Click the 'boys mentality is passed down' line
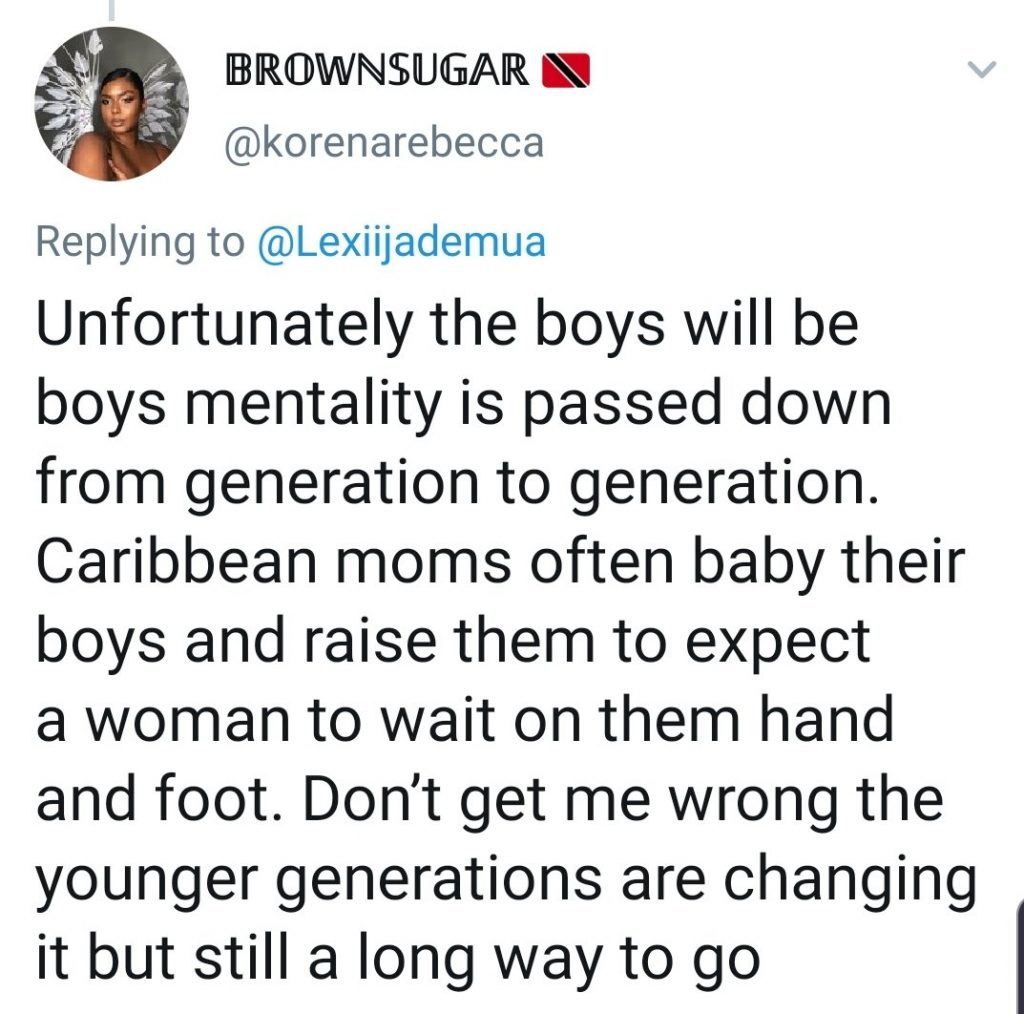The height and width of the screenshot is (1014, 1024). point(464,404)
